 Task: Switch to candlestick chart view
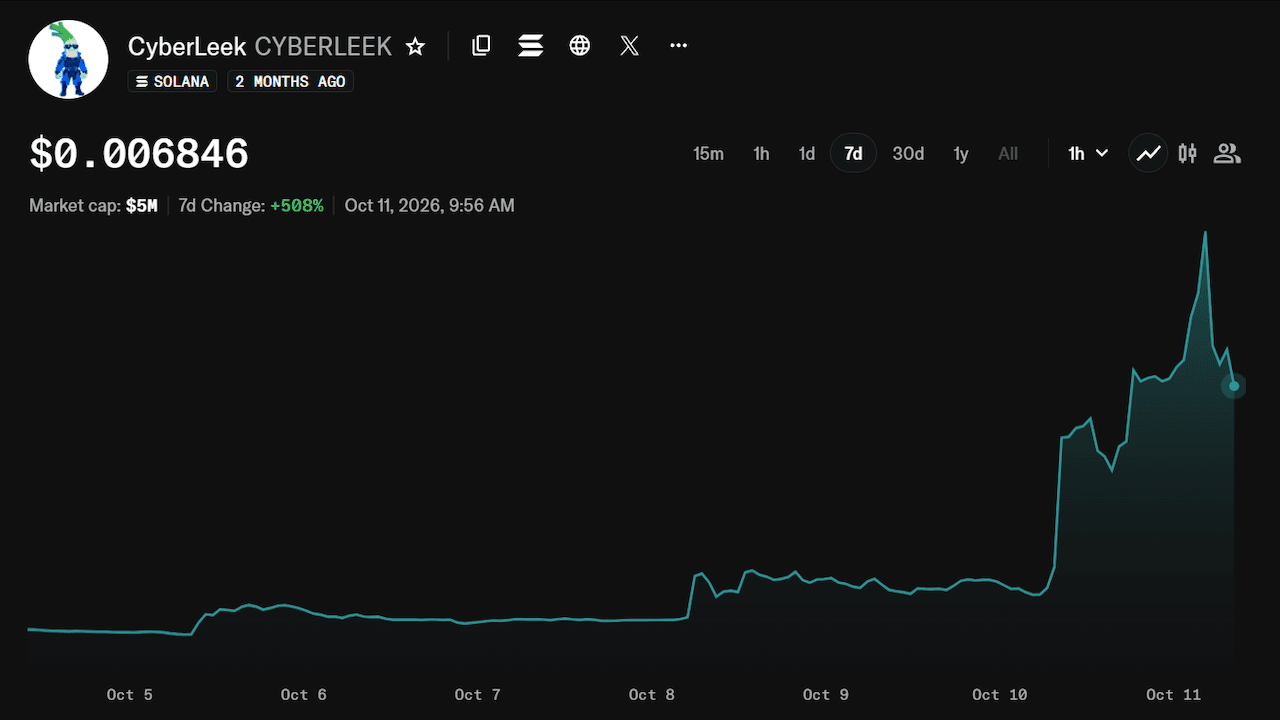pyautogui.click(x=1187, y=153)
